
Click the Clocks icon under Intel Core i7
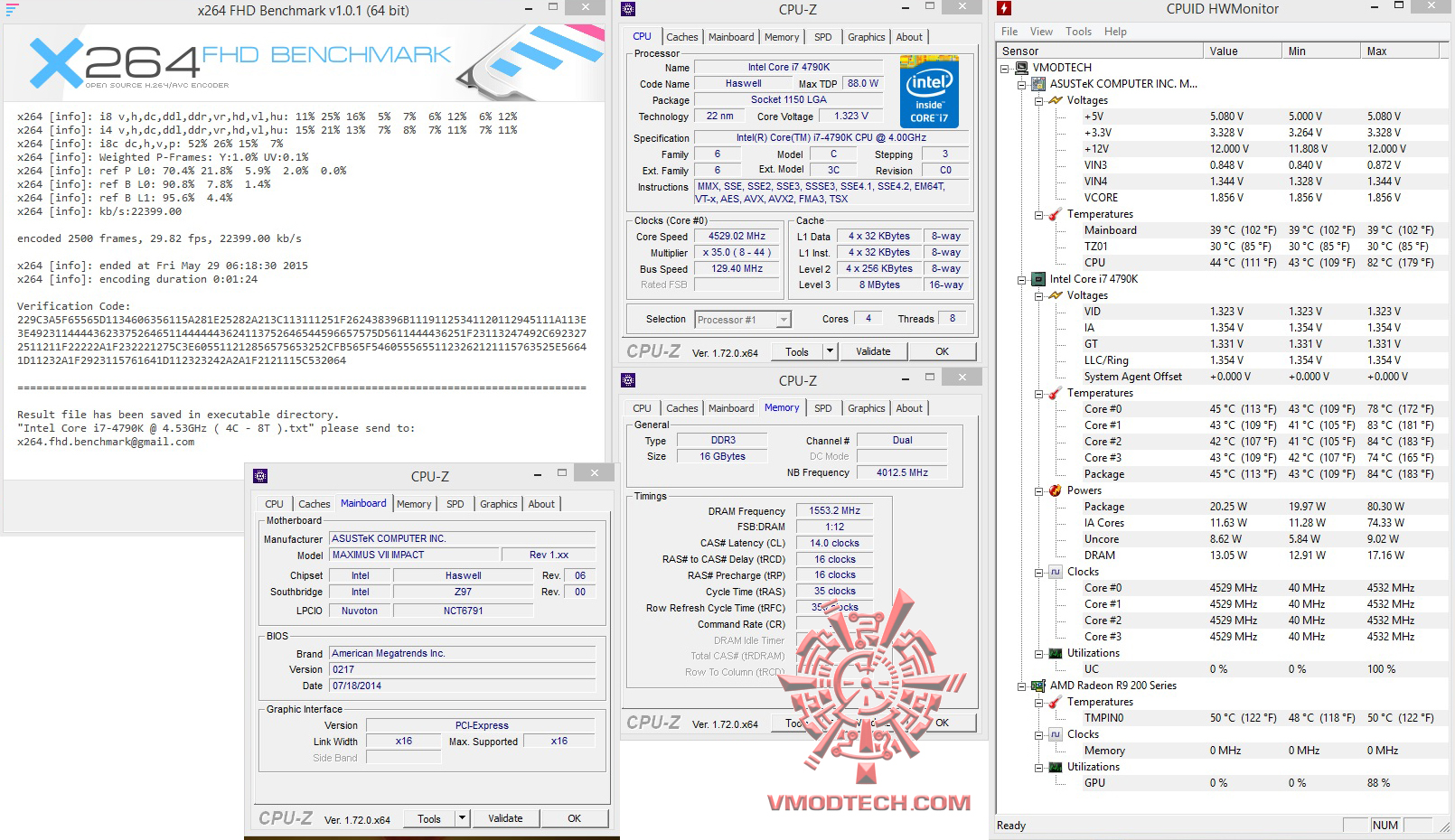pos(1056,572)
